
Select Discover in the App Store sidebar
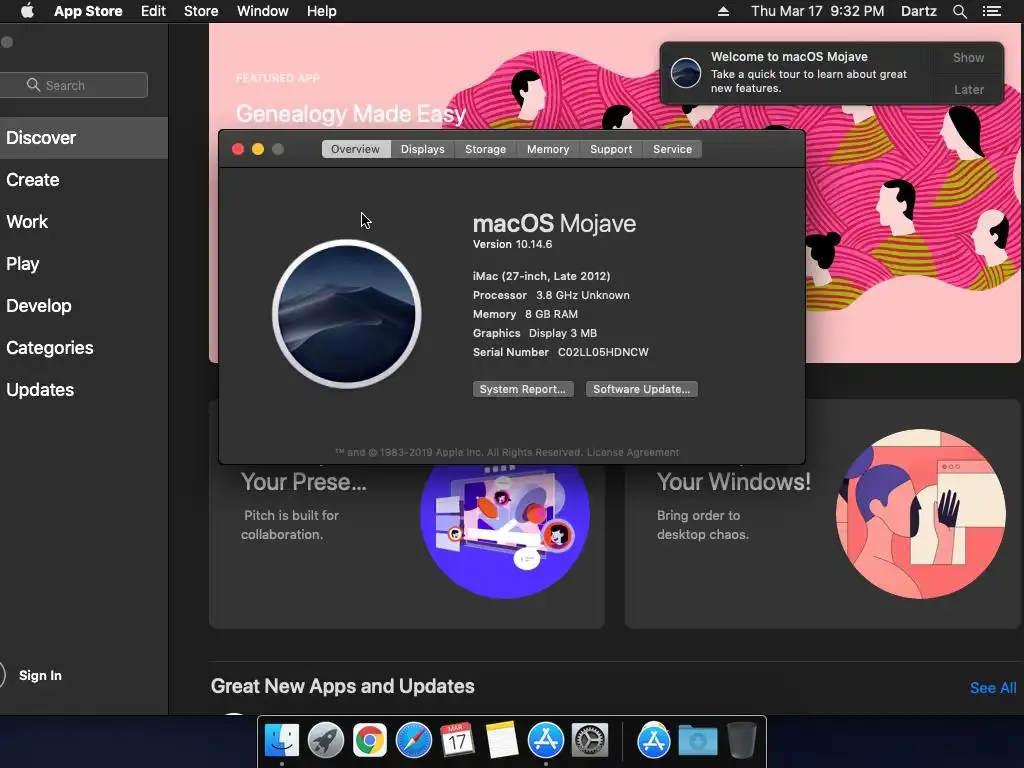pos(84,138)
